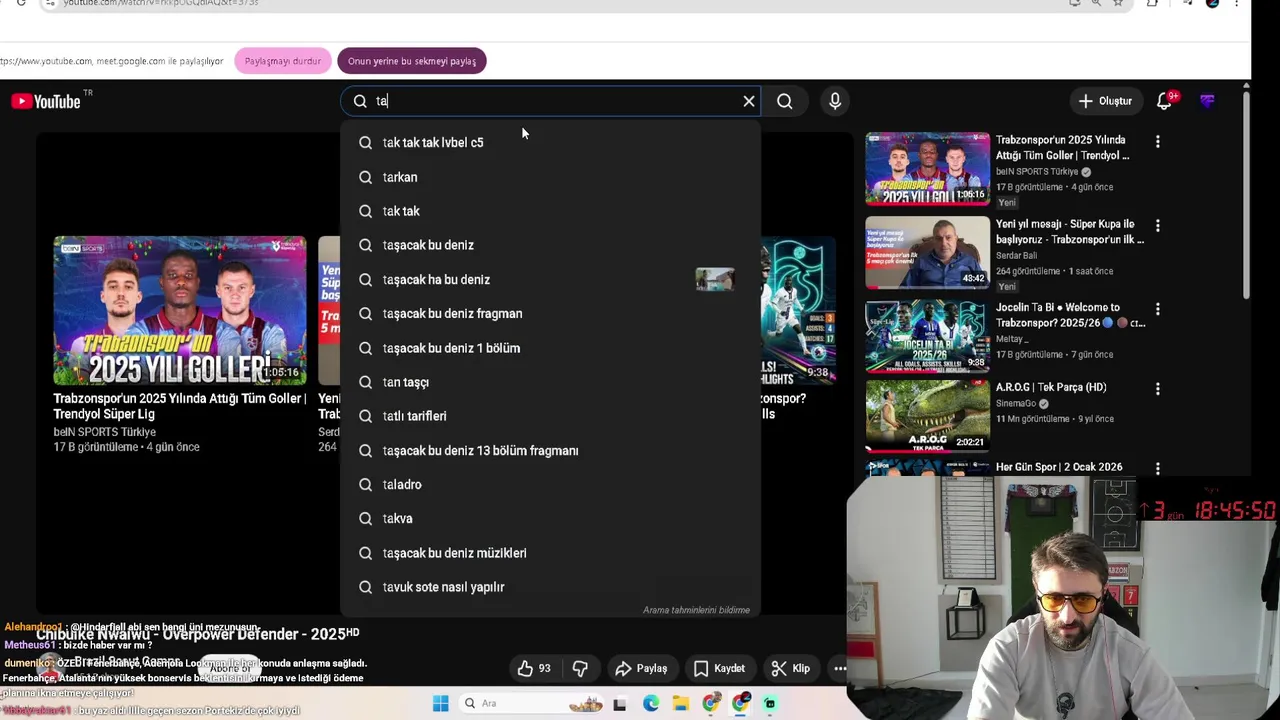This screenshot has height=720, width=1280.
Task: Open options for Her Gün Spor video
Action: (1158, 468)
